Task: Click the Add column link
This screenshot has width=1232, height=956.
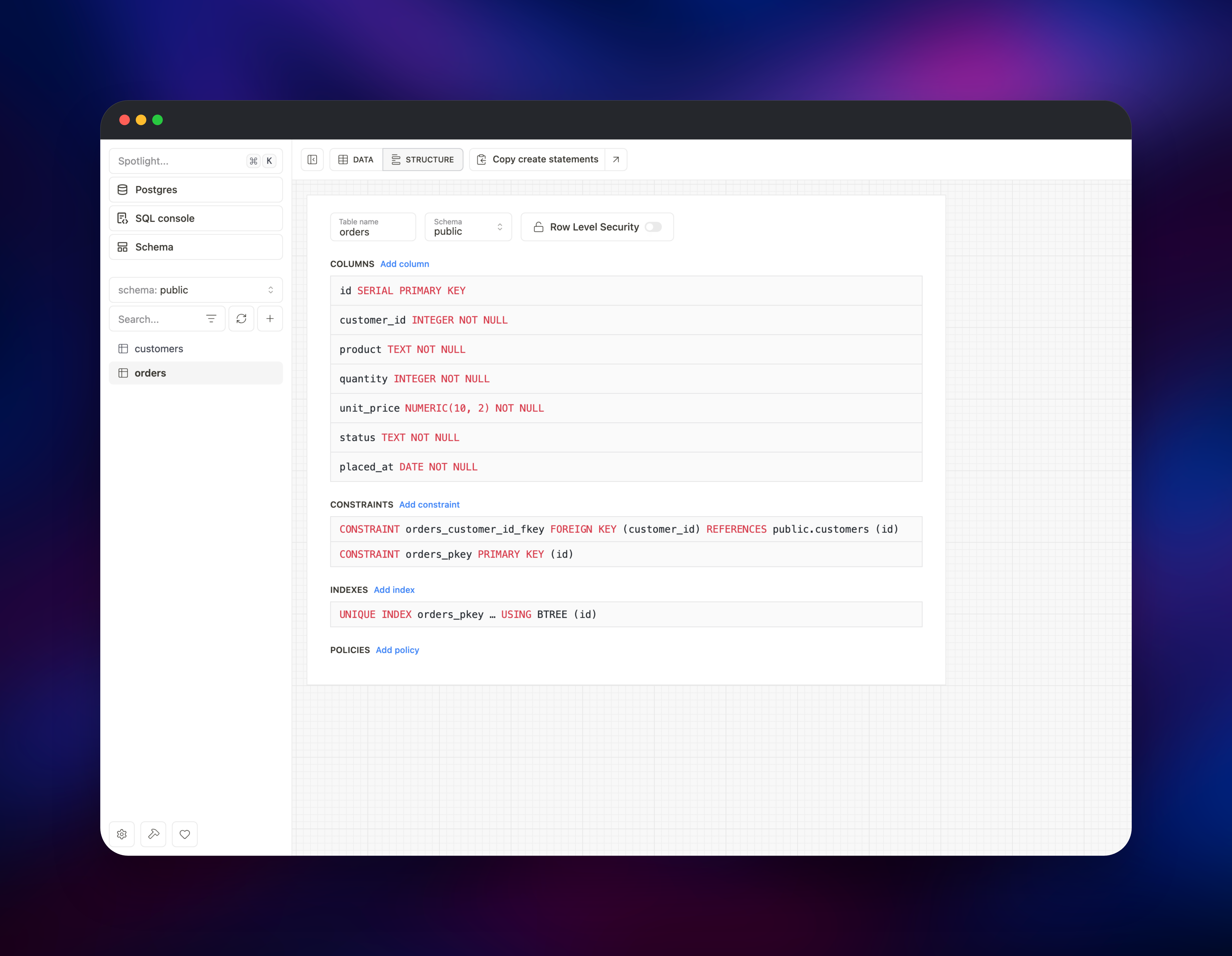Action: [405, 264]
